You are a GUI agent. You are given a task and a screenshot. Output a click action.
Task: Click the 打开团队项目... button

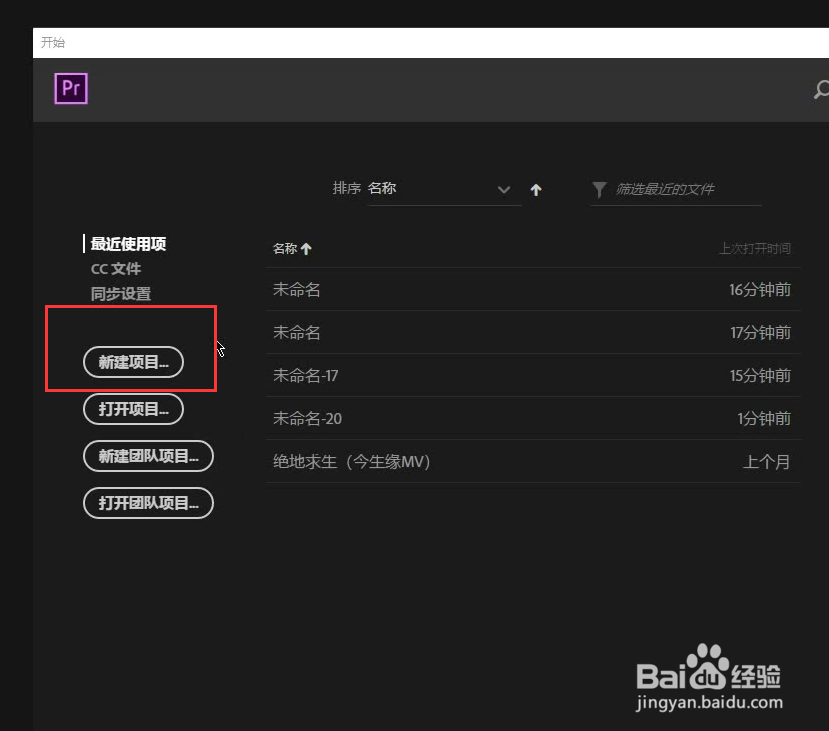(x=149, y=503)
